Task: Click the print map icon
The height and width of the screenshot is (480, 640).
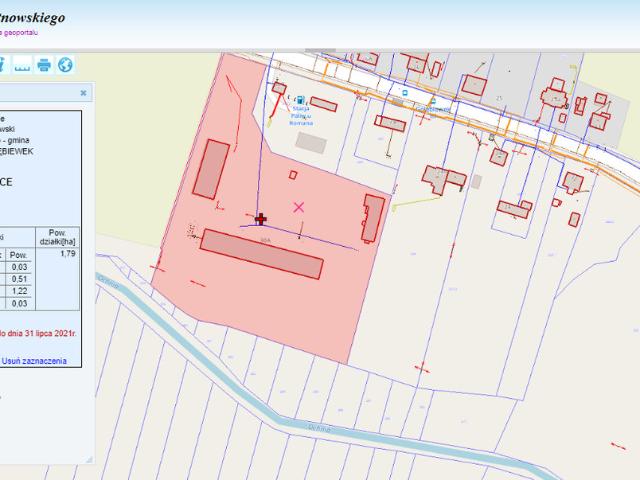Action: click(44, 65)
